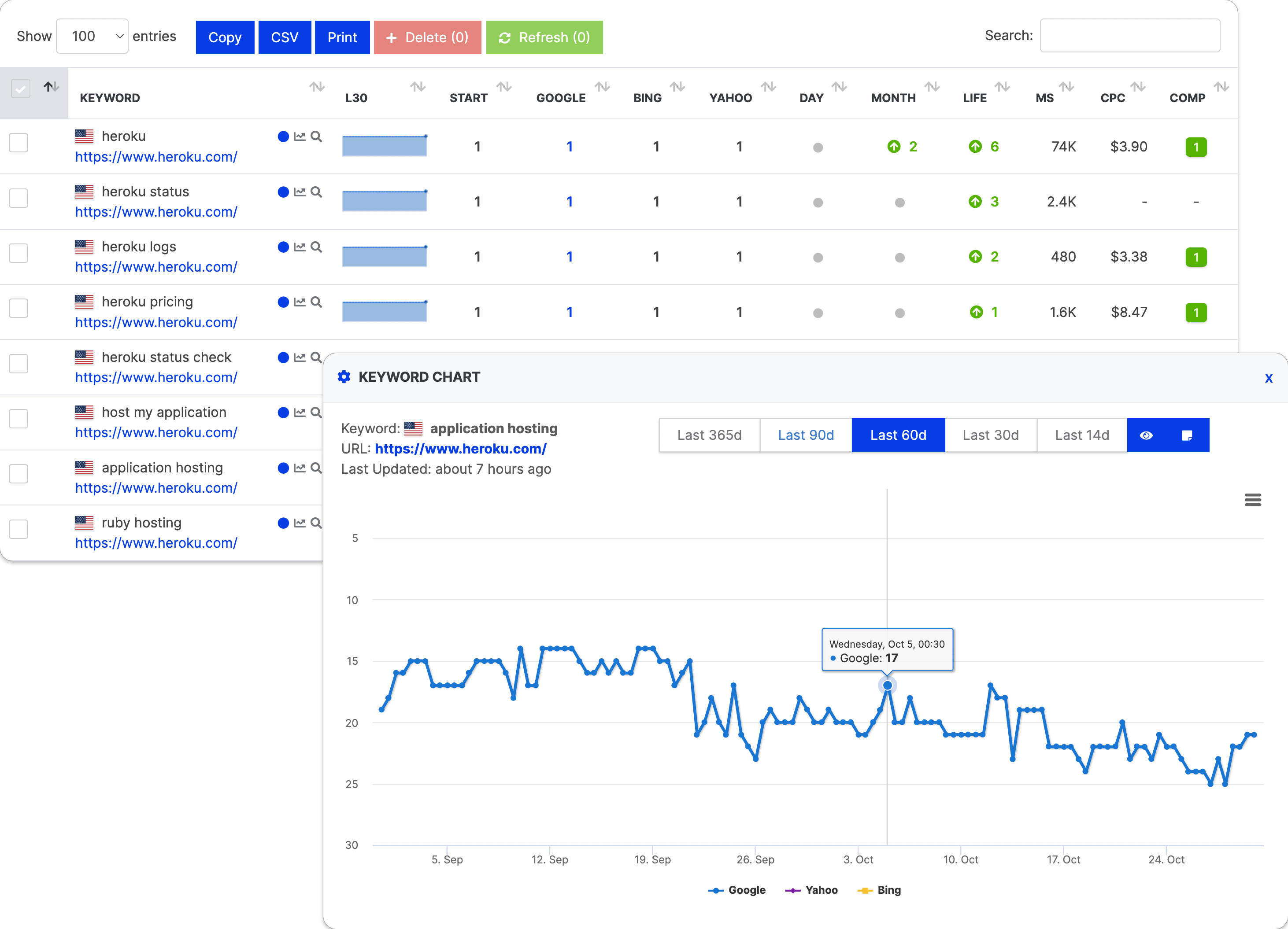Check the select-all checkbox in header
The width and height of the screenshot is (1288, 929).
tap(21, 88)
